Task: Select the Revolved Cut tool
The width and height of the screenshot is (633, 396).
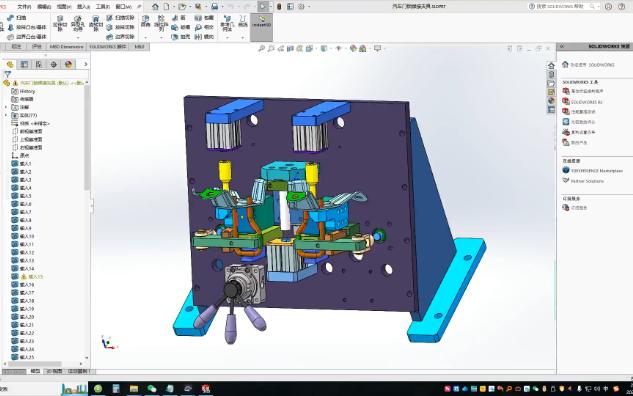Action: 96,23
